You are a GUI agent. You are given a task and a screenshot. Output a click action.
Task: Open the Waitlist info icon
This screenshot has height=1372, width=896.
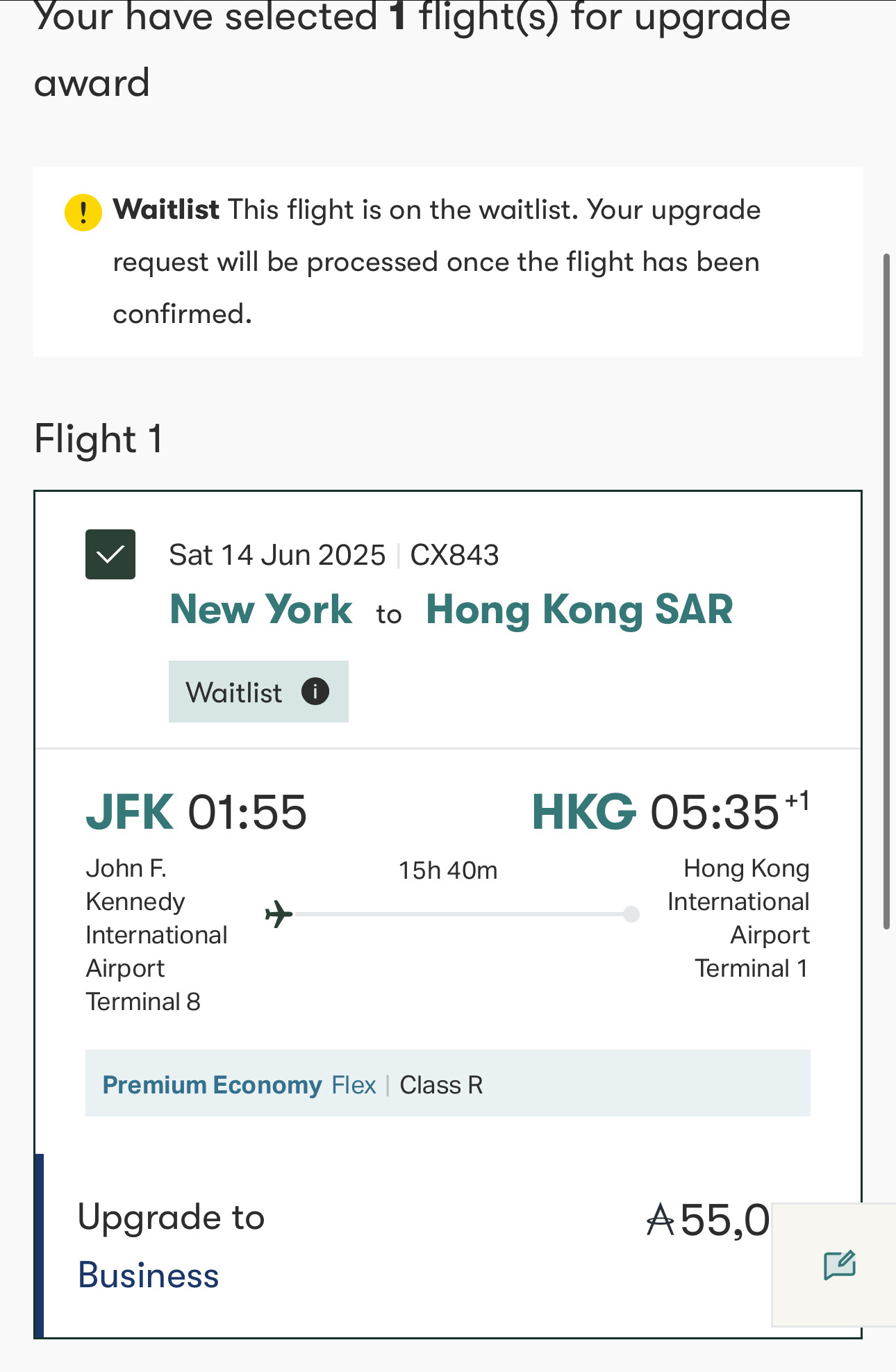[x=315, y=691]
